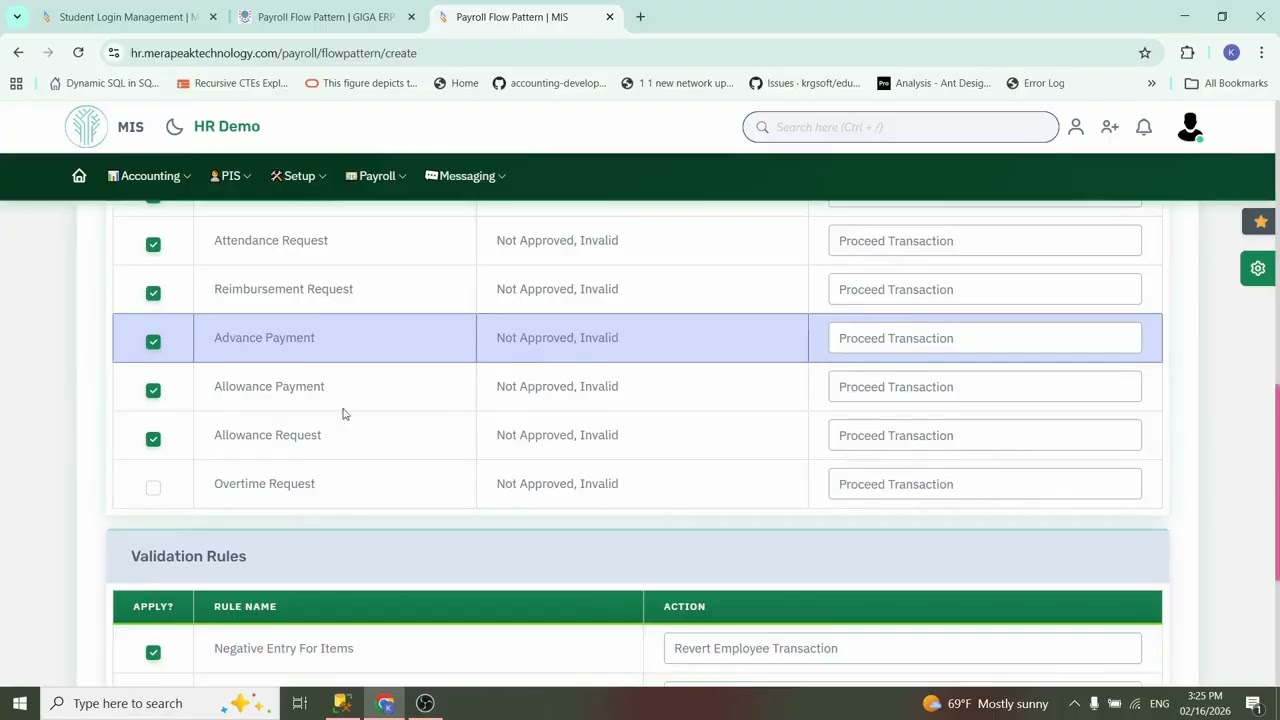Uncheck Negative Entry For Items rule
The image size is (1280, 720).
pyautogui.click(x=153, y=652)
